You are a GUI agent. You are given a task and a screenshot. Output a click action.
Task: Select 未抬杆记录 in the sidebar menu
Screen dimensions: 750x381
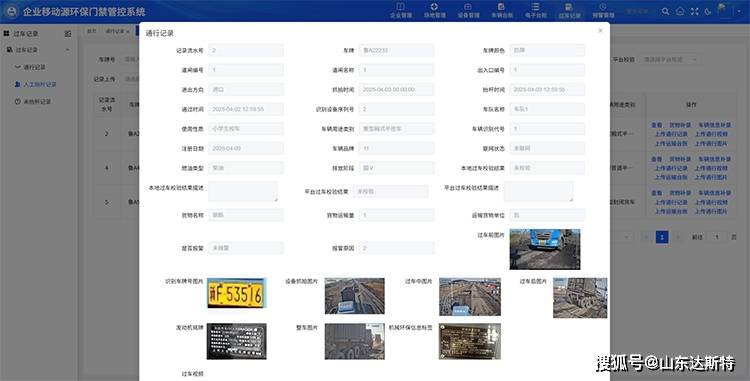[x=37, y=101]
